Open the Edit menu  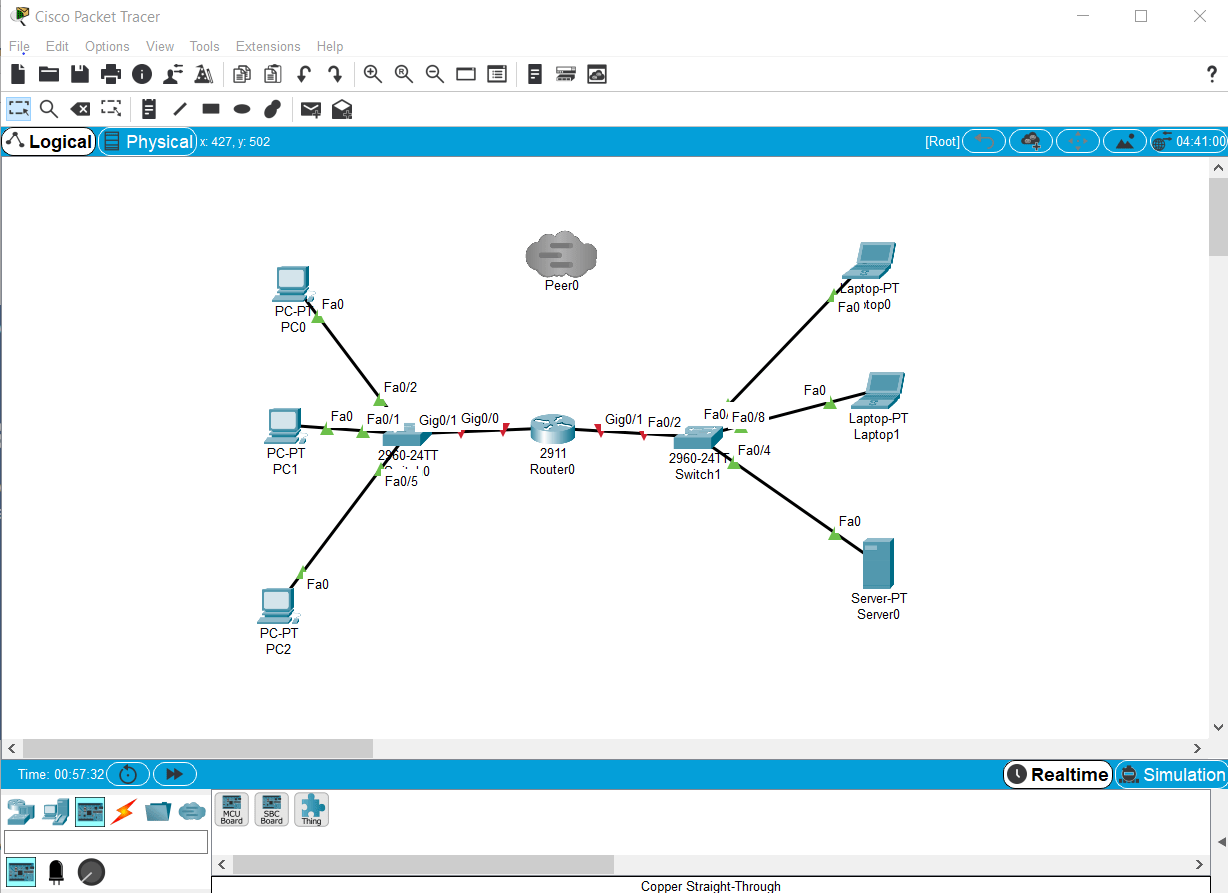coord(57,46)
